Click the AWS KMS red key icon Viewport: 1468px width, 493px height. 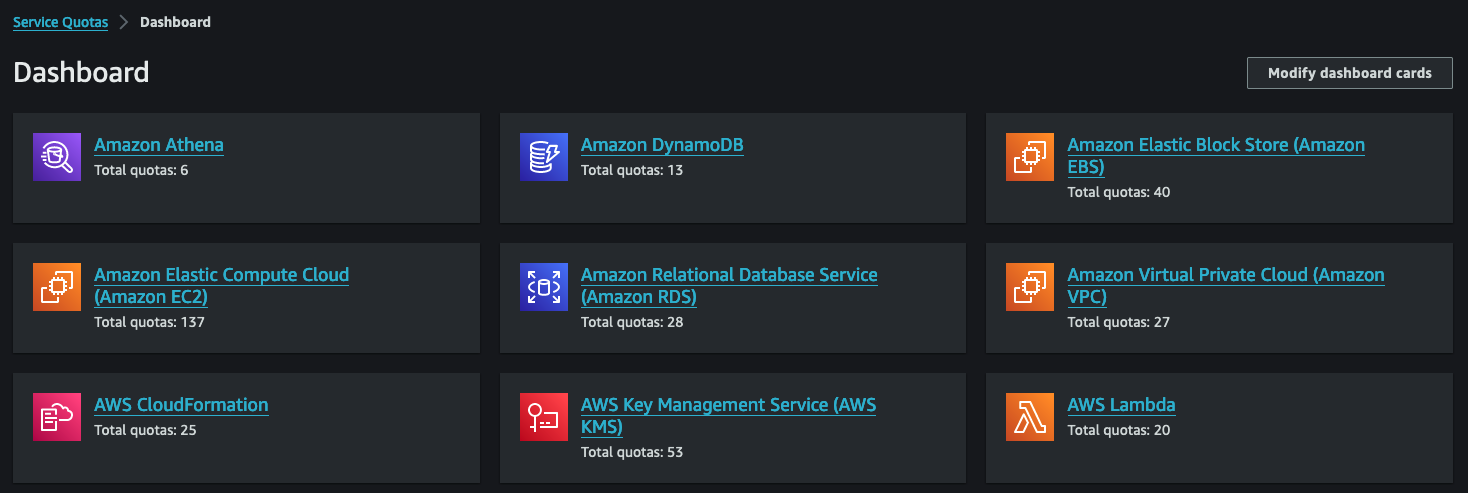coord(544,417)
